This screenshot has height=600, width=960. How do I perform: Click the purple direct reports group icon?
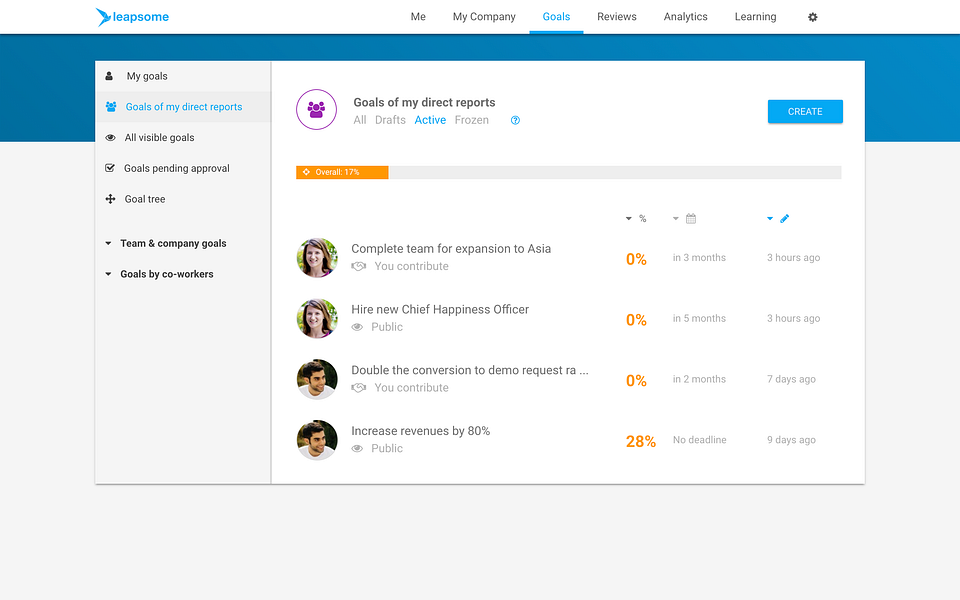click(317, 110)
